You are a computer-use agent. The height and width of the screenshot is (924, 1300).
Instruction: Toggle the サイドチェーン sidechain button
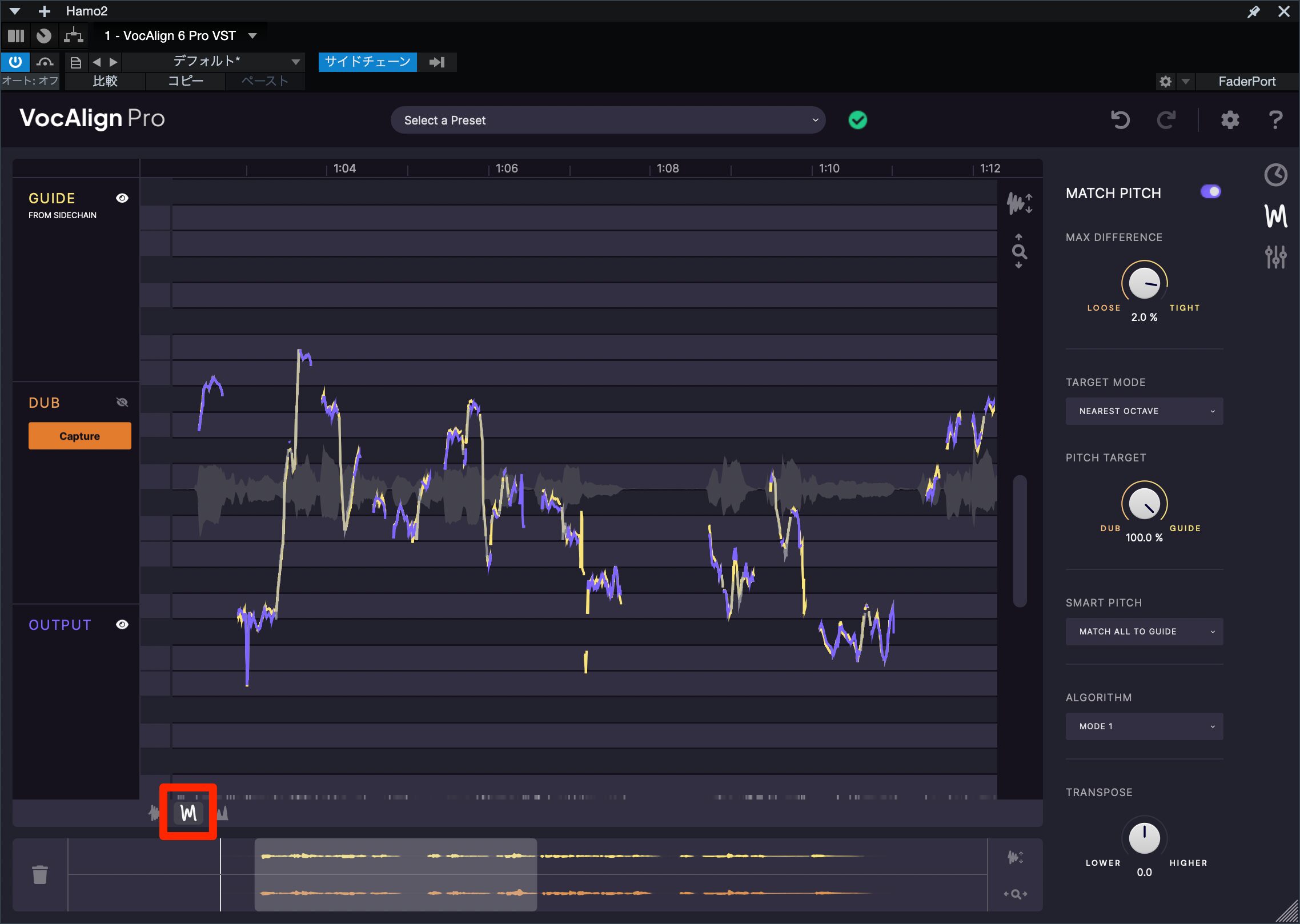(367, 62)
